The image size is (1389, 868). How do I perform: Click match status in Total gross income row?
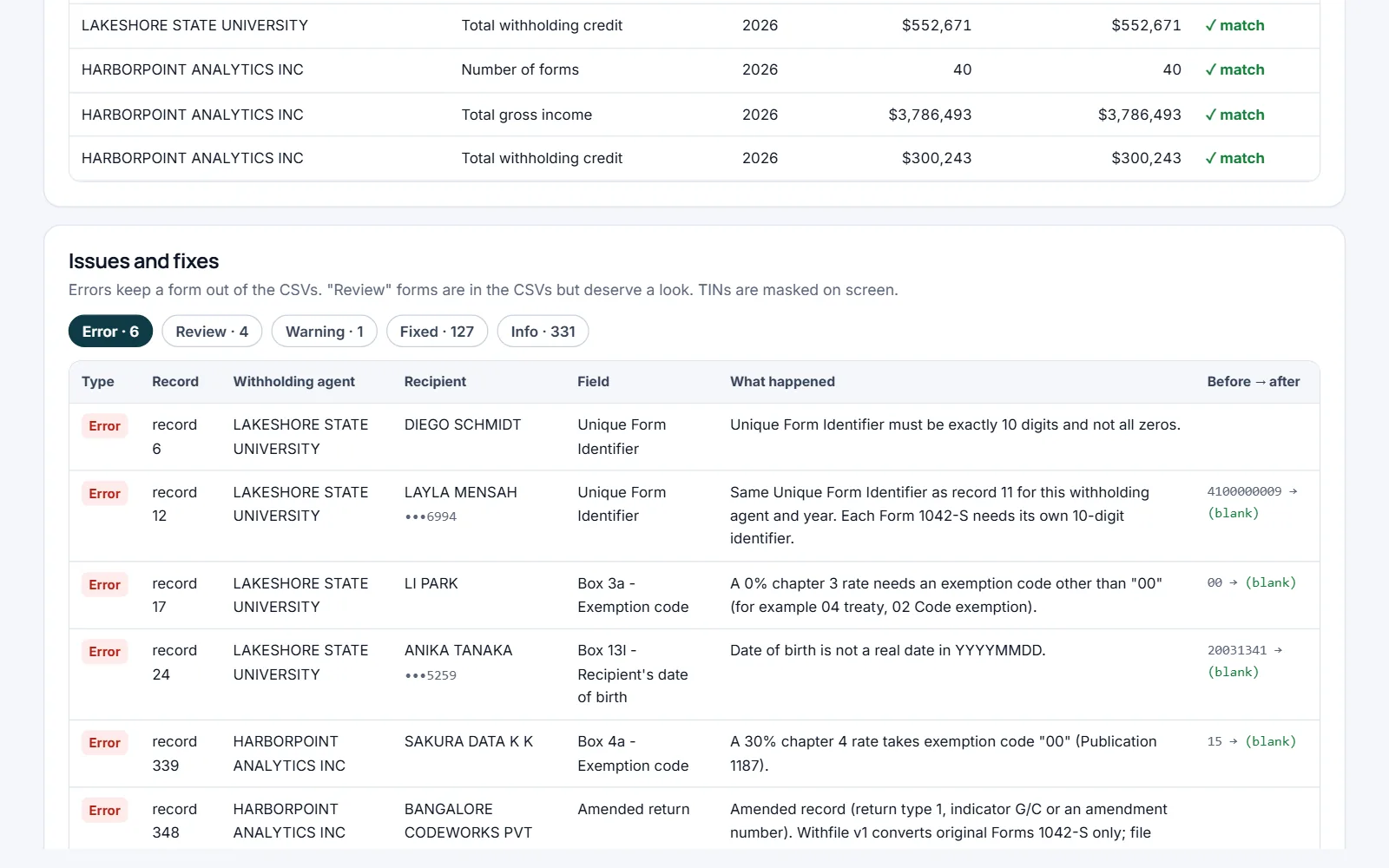(1234, 115)
